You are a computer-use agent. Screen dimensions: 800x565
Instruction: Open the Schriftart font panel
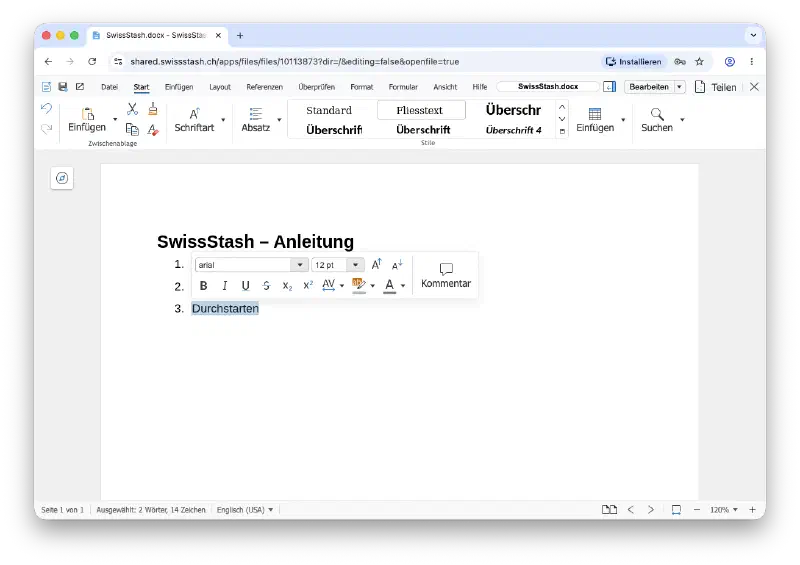(x=194, y=120)
